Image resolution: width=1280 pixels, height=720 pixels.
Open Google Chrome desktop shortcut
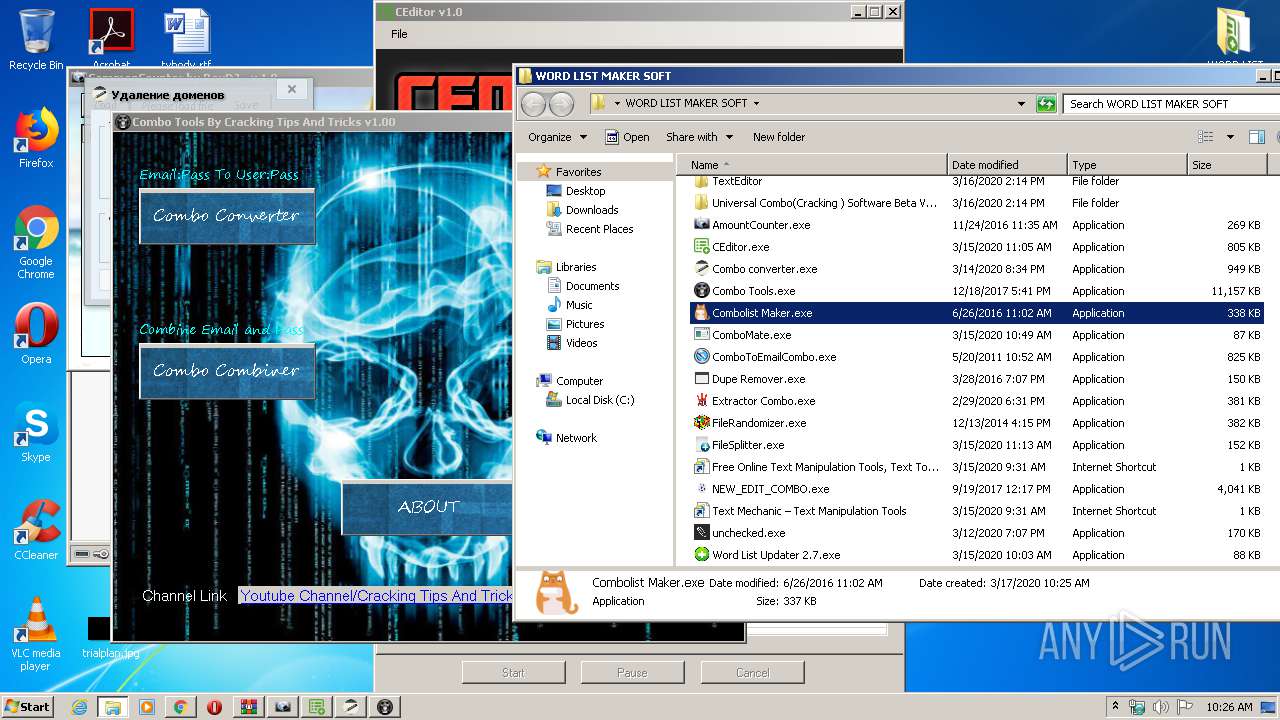click(36, 243)
